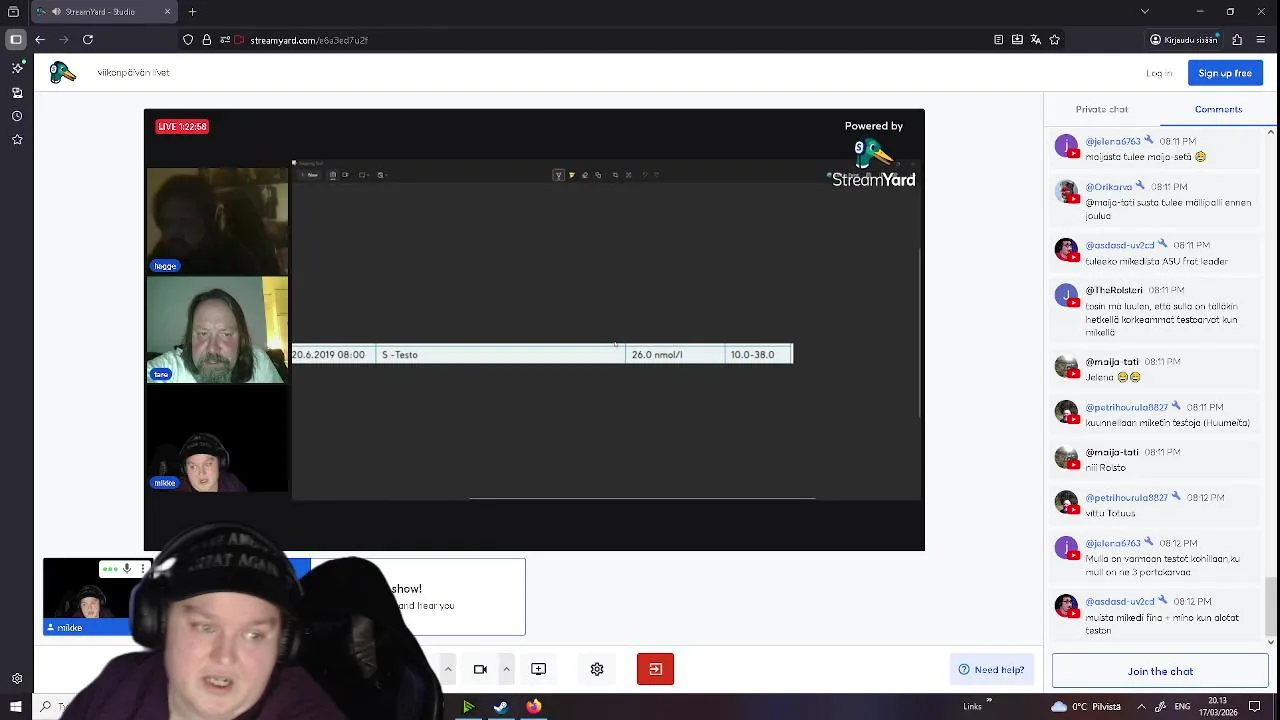
Task: Bookmark this page with the star
Action: coord(1054,40)
